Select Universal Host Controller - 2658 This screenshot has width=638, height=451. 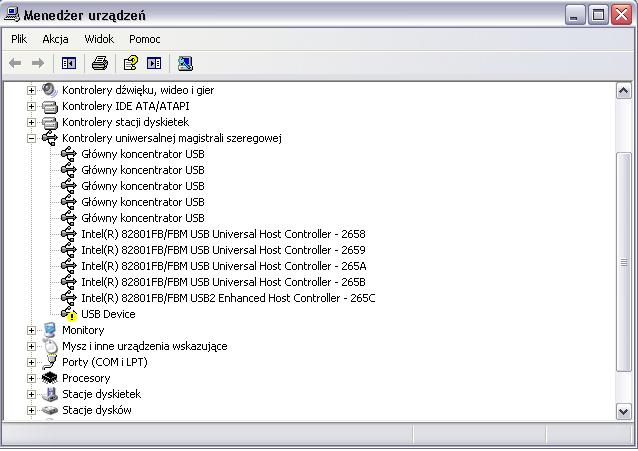(x=223, y=234)
